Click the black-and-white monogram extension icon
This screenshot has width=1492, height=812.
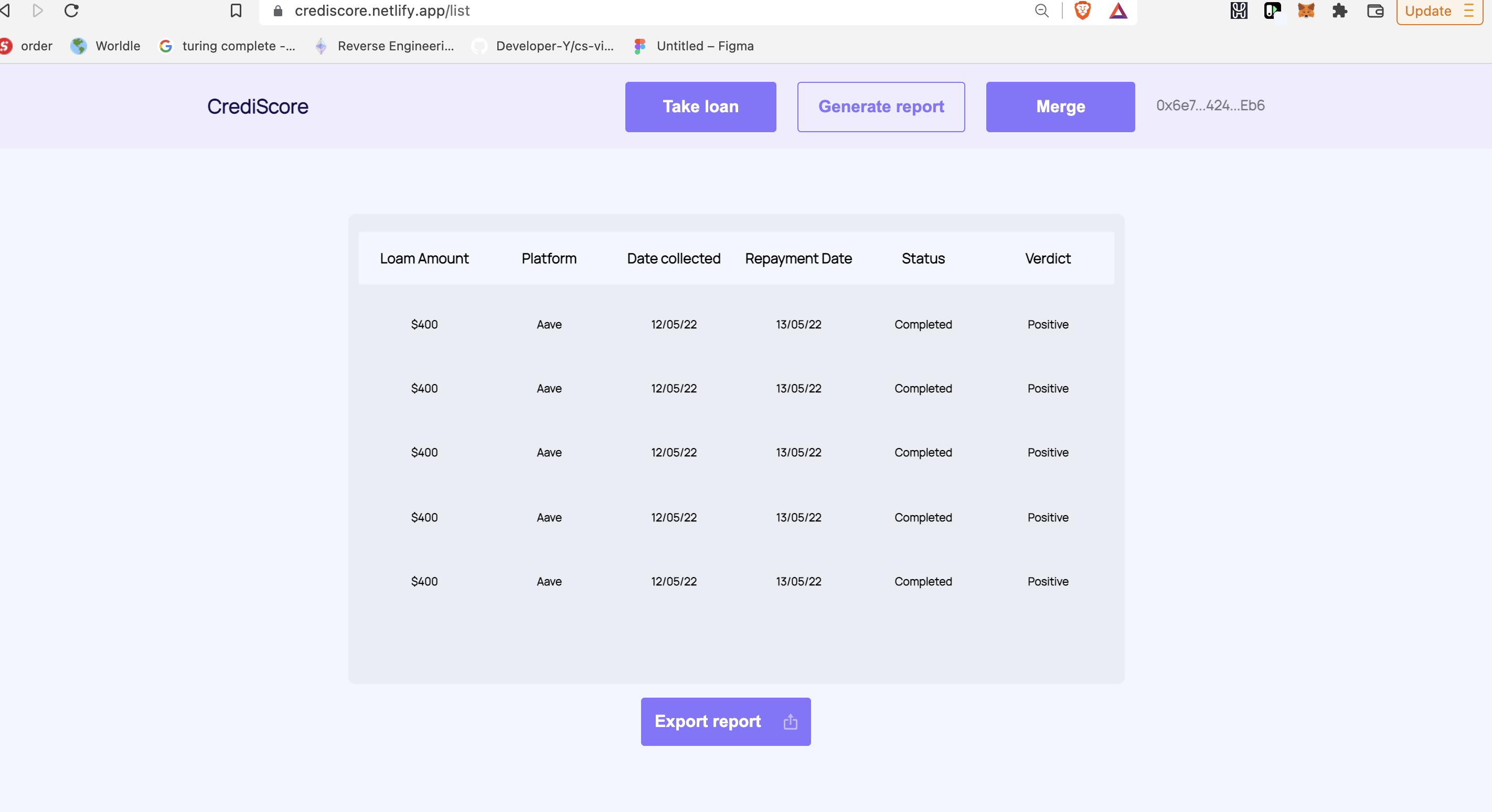(1238, 10)
